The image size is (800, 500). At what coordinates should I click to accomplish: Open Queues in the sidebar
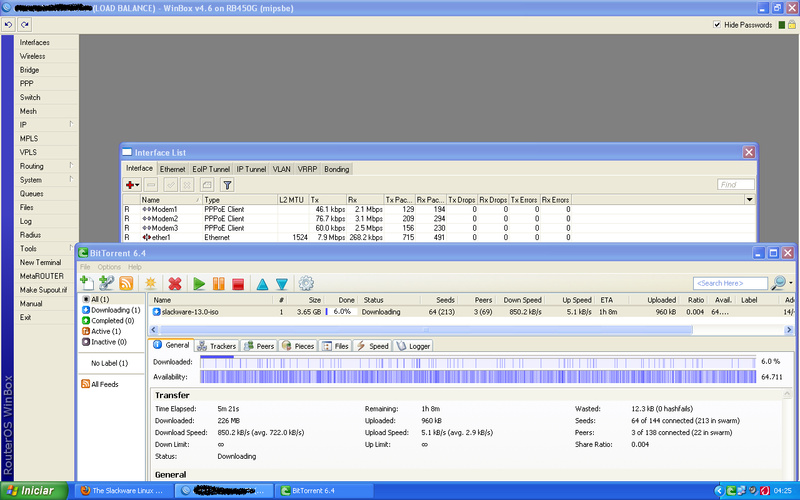[x=32, y=193]
